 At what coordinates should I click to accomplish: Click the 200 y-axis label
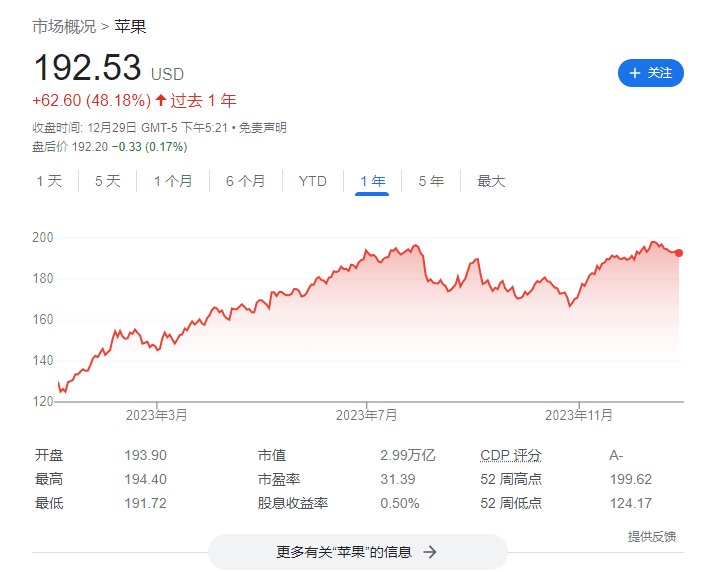pyautogui.click(x=43, y=237)
